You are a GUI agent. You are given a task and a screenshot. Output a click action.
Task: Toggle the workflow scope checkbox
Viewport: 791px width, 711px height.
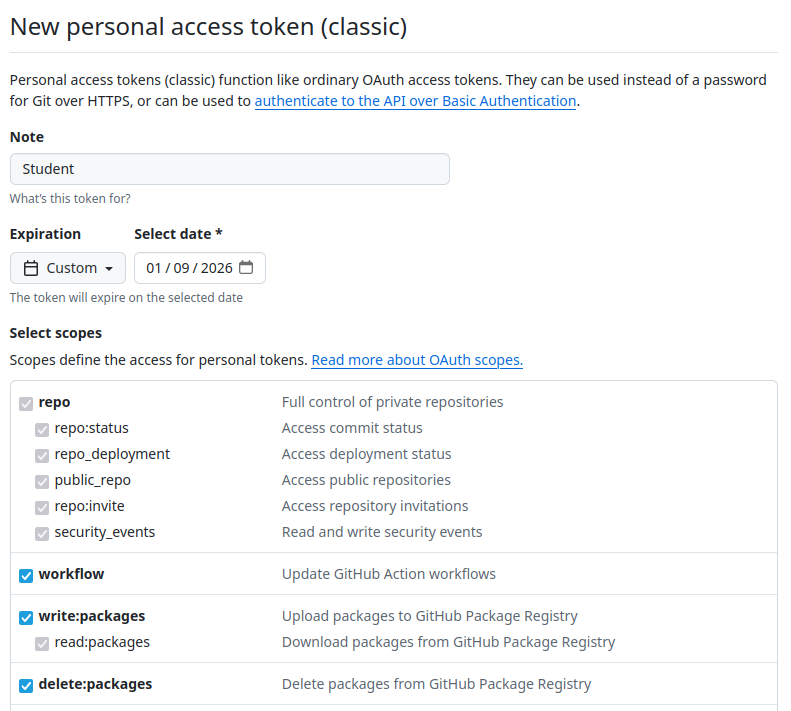(x=26, y=575)
